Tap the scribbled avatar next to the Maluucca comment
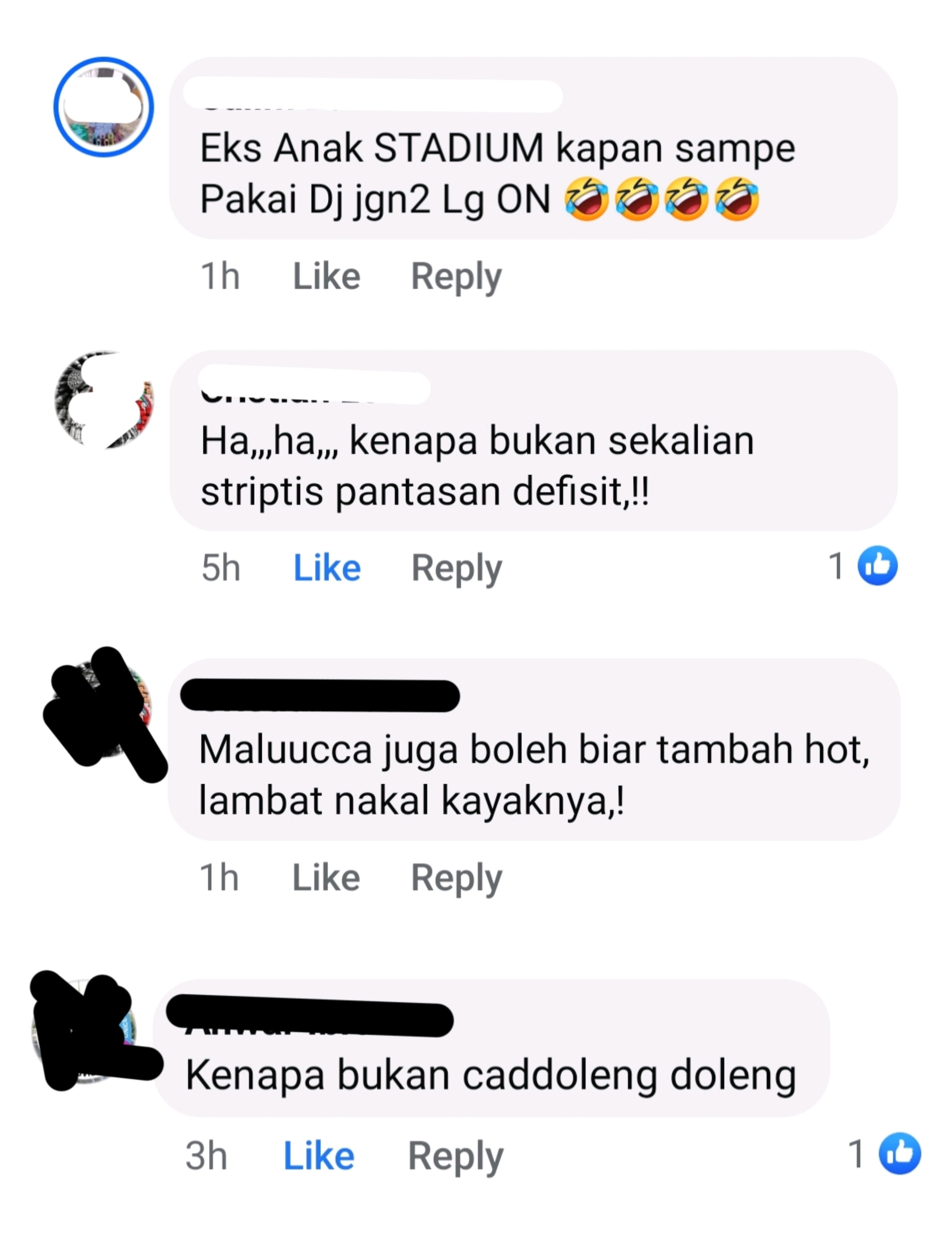 104,710
